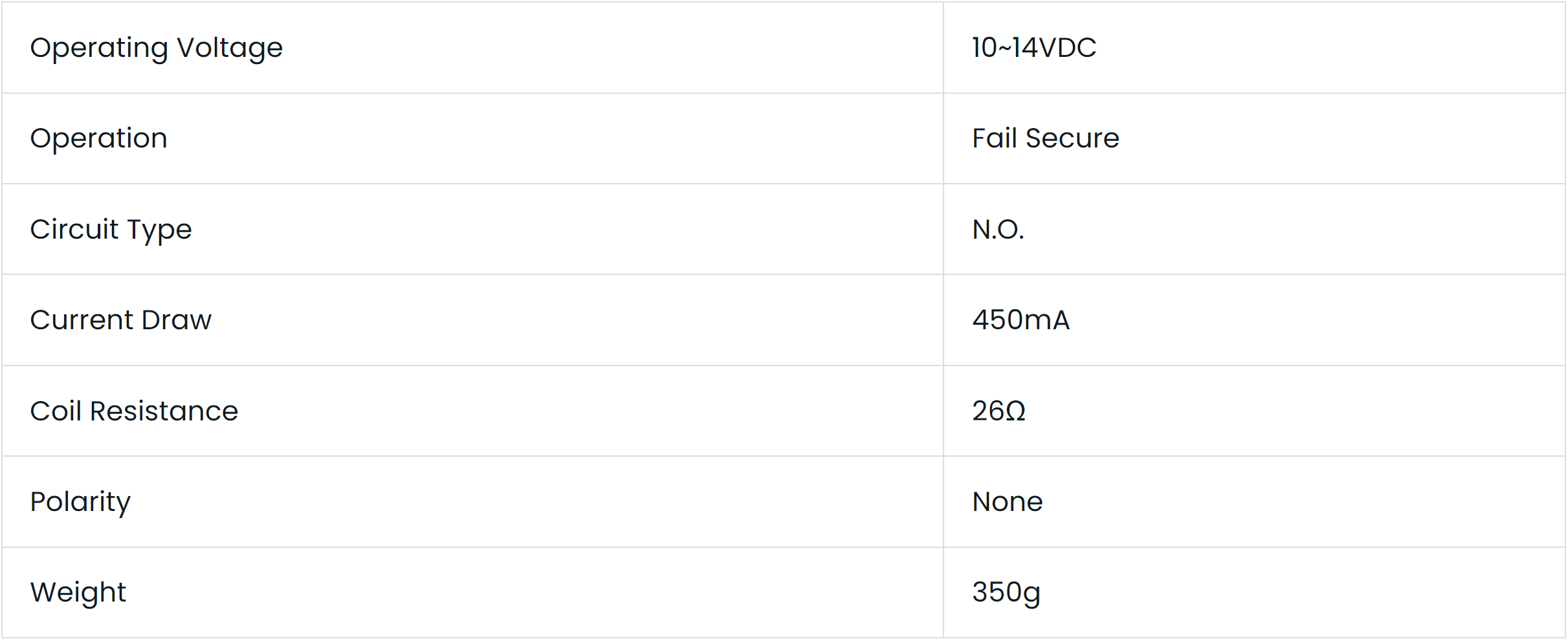Click the word "Current" in the table
Screen dimensions: 1568x641
tap(82, 320)
